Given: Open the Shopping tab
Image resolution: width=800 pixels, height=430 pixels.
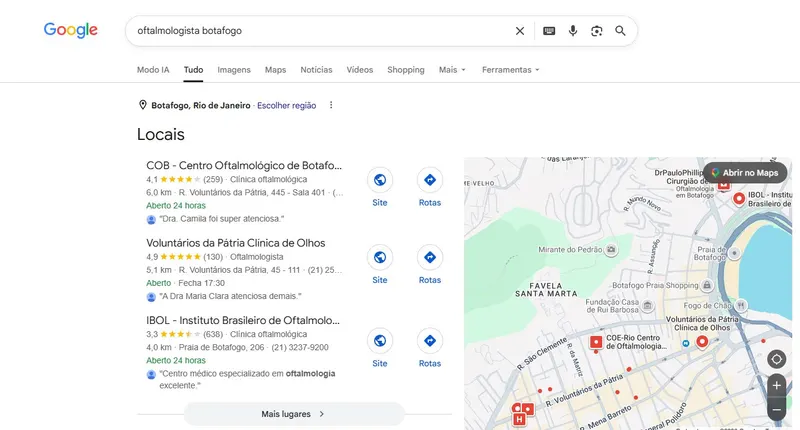Looking at the screenshot, I should tap(406, 70).
